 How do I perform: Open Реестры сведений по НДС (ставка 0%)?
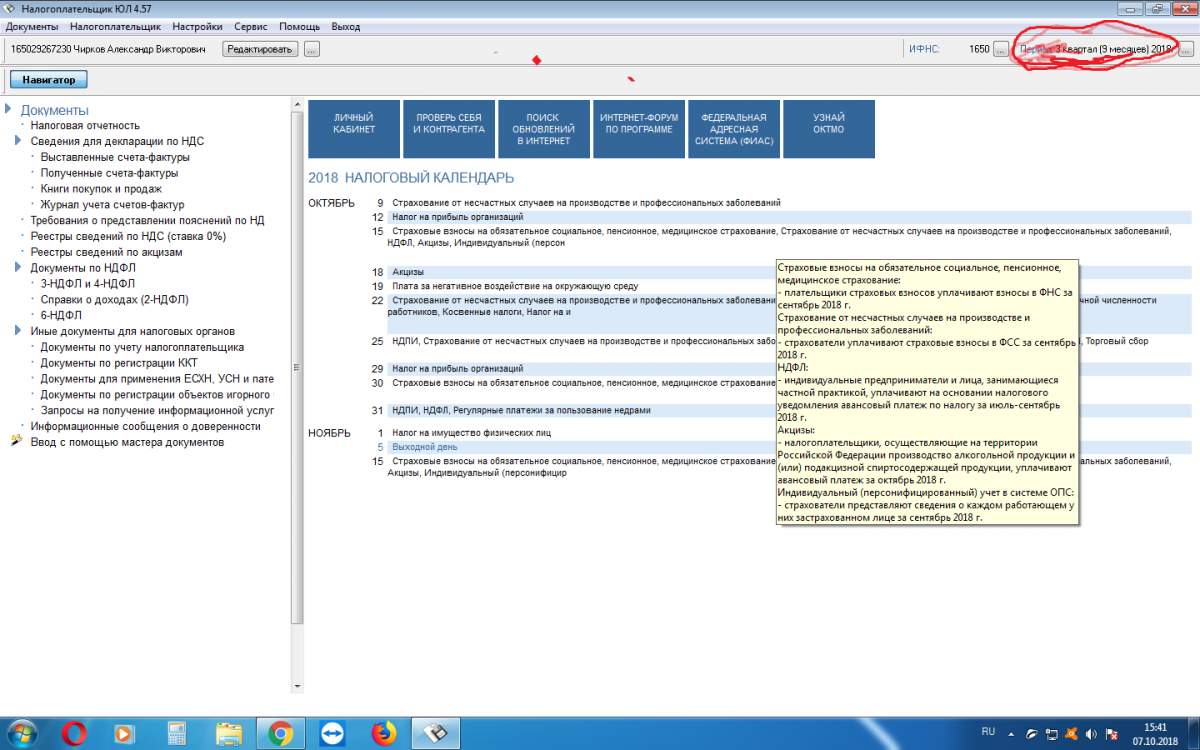pyautogui.click(x=128, y=236)
